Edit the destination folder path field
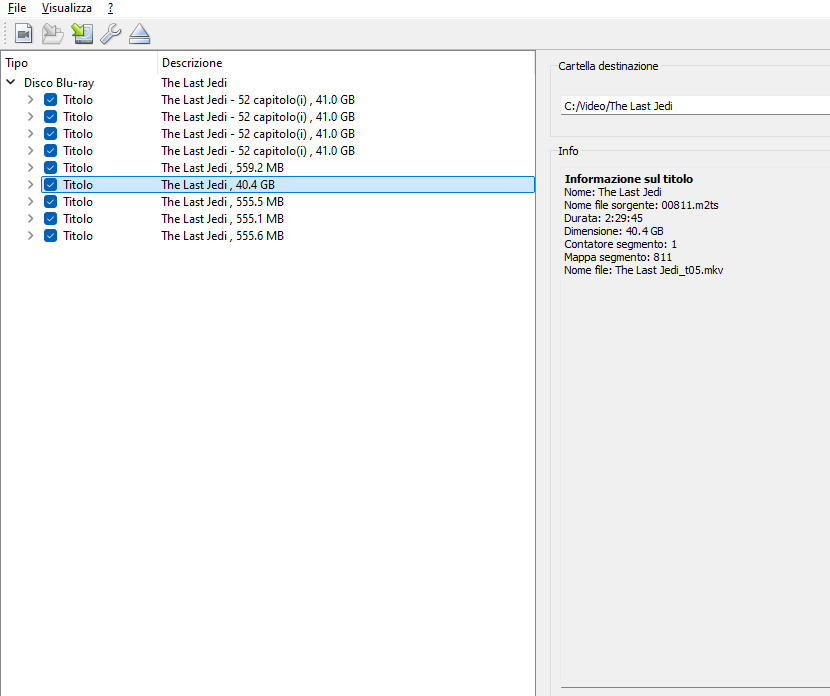 point(694,106)
